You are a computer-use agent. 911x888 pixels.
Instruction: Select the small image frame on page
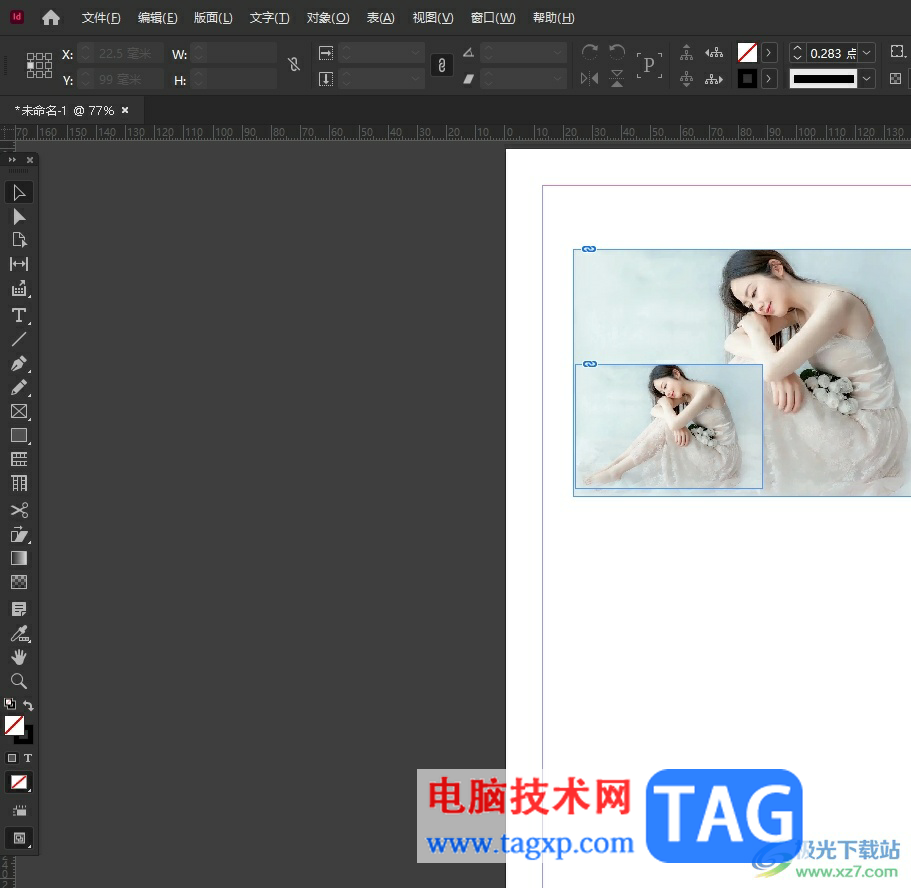tap(668, 427)
